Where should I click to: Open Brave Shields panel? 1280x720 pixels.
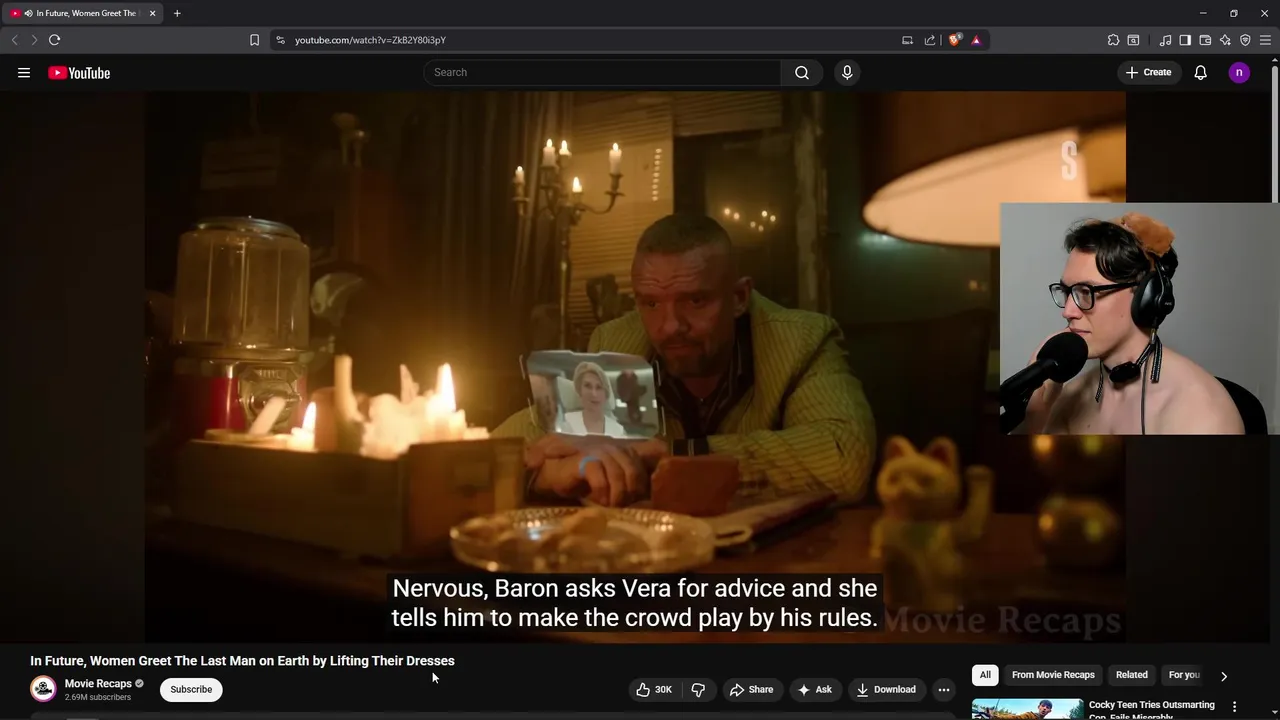coord(954,40)
